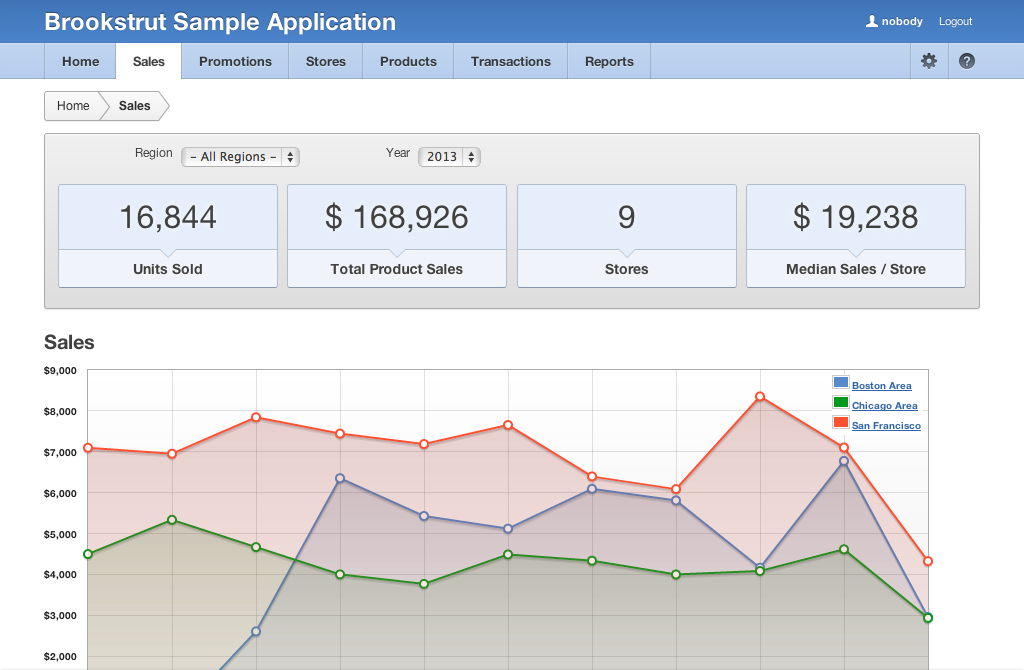The height and width of the screenshot is (670, 1024).
Task: Switch to the Reports tab
Action: coord(609,61)
